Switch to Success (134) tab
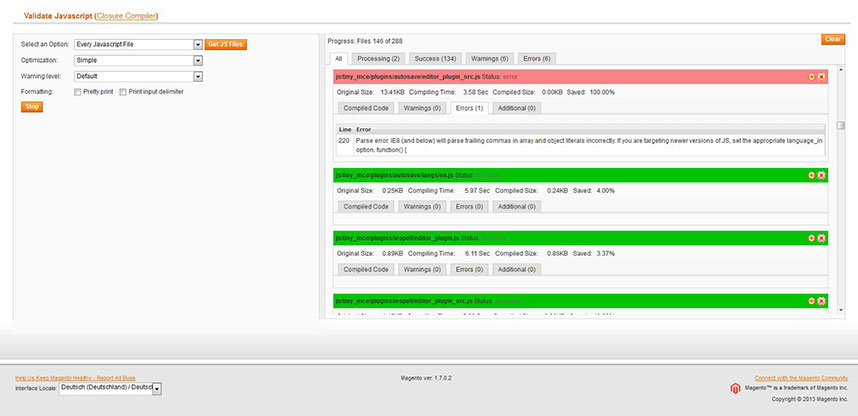Screen dimensions: 858x416 (x=435, y=59)
